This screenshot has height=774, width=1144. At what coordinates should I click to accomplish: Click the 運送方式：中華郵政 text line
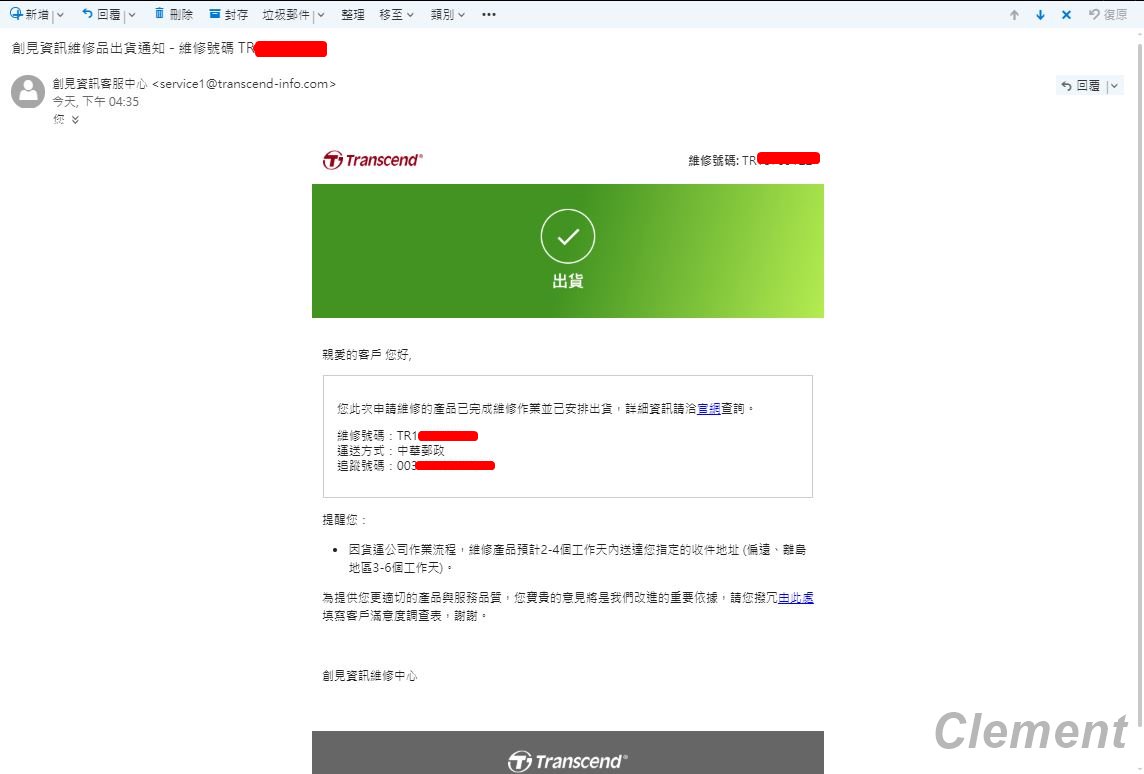390,451
